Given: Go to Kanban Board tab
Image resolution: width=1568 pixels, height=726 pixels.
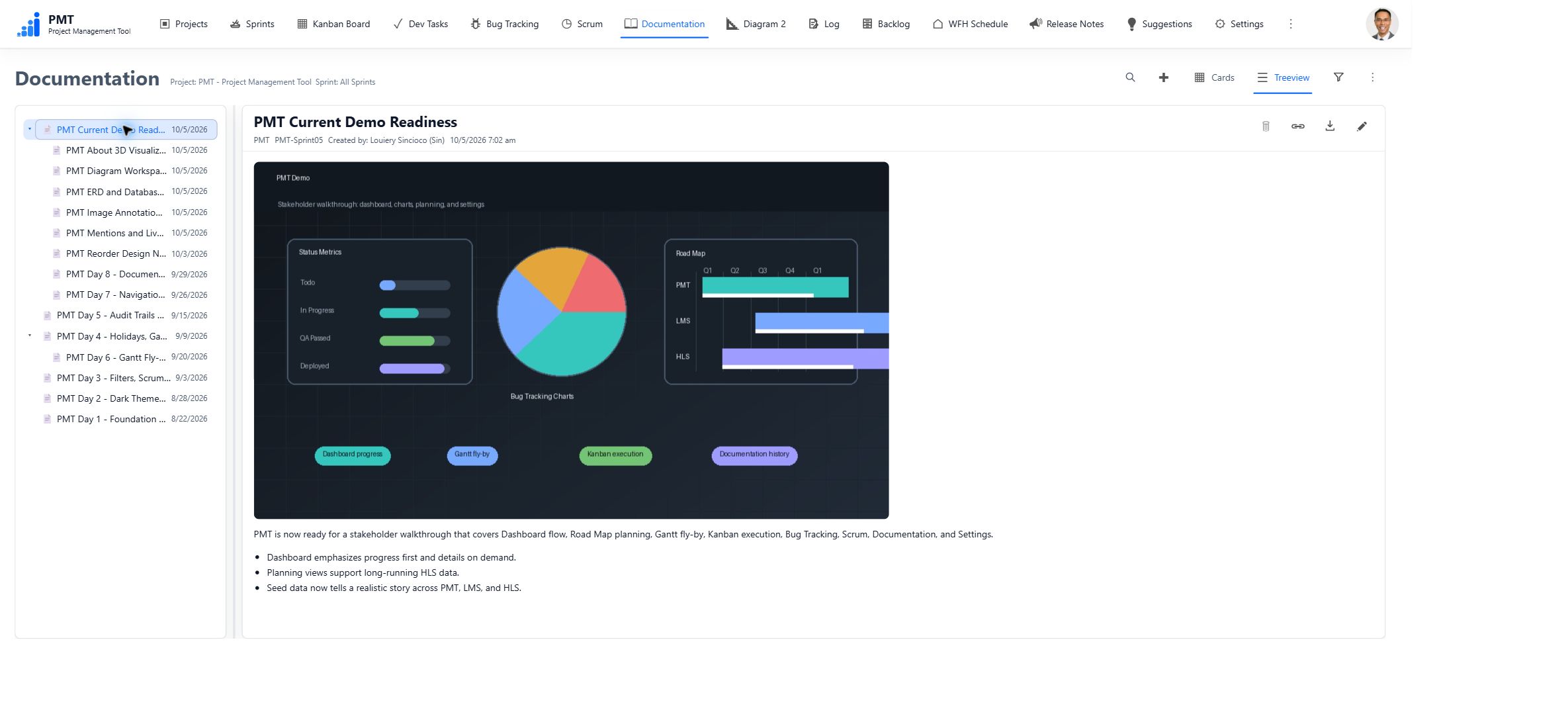Looking at the screenshot, I should 333,24.
